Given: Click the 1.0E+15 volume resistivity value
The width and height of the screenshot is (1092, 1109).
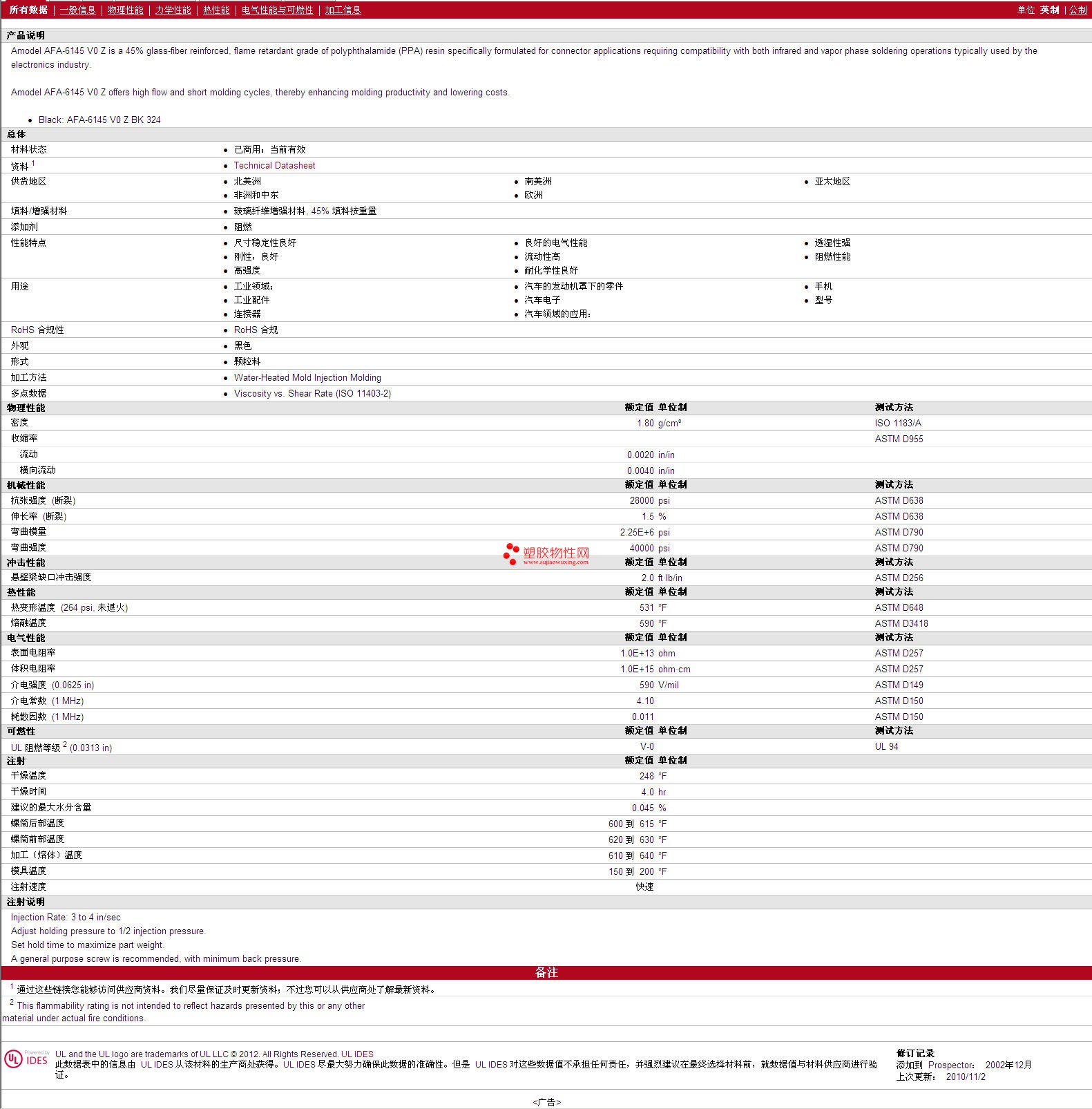Looking at the screenshot, I should click(x=637, y=670).
